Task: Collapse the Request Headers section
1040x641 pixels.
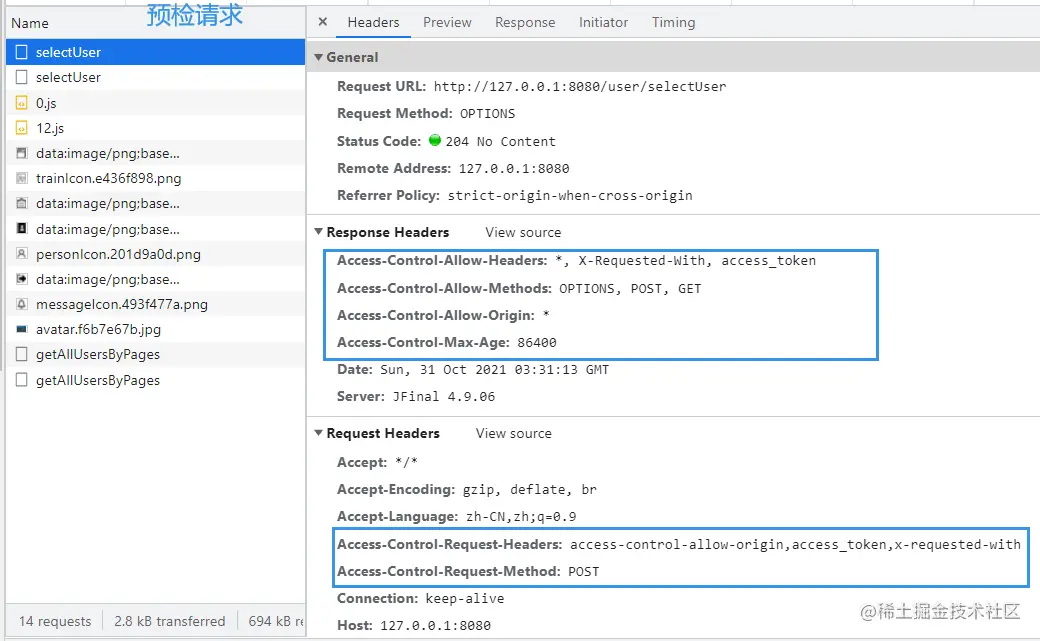Action: pos(318,433)
